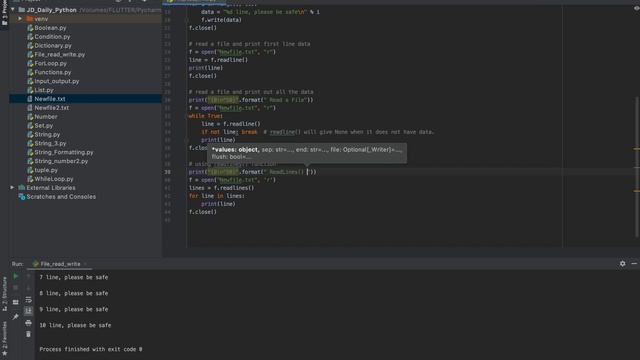Open List.py in project tree
The width and height of the screenshot is (640, 360).
(x=44, y=90)
